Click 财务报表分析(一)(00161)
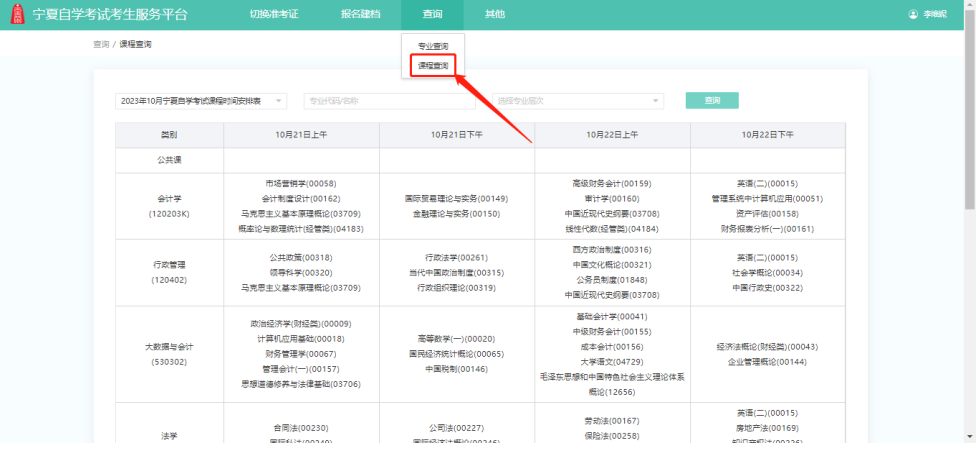Viewport: 976px width, 467px height. click(767, 229)
